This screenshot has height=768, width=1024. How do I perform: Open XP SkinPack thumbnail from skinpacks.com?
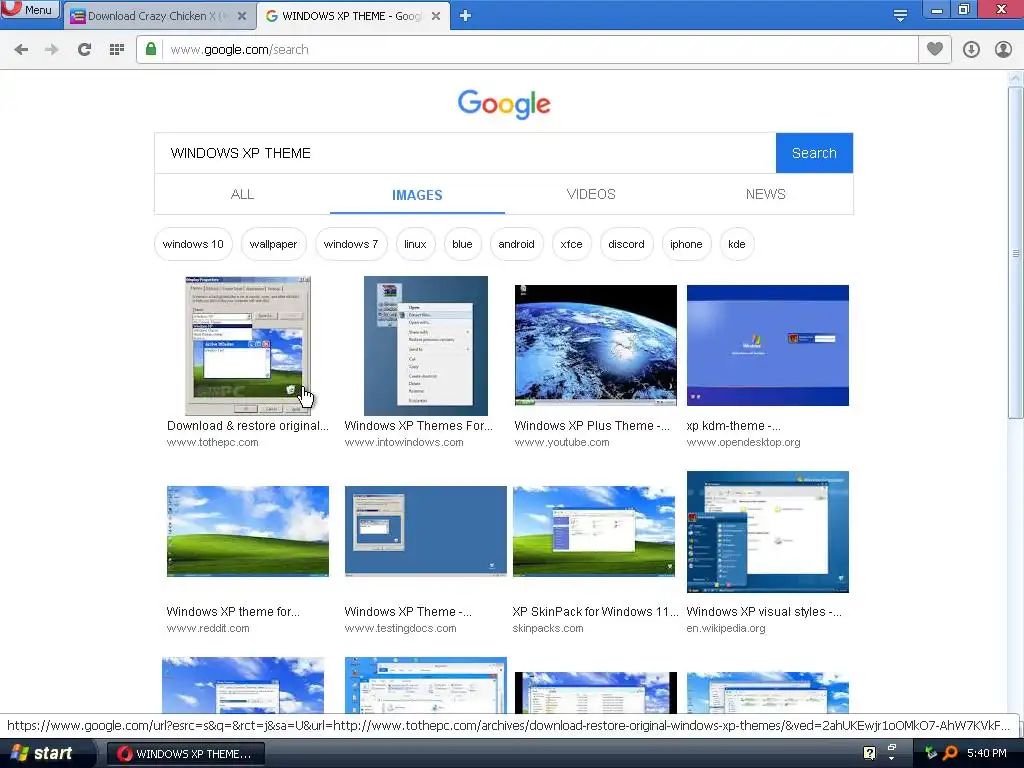(x=594, y=532)
